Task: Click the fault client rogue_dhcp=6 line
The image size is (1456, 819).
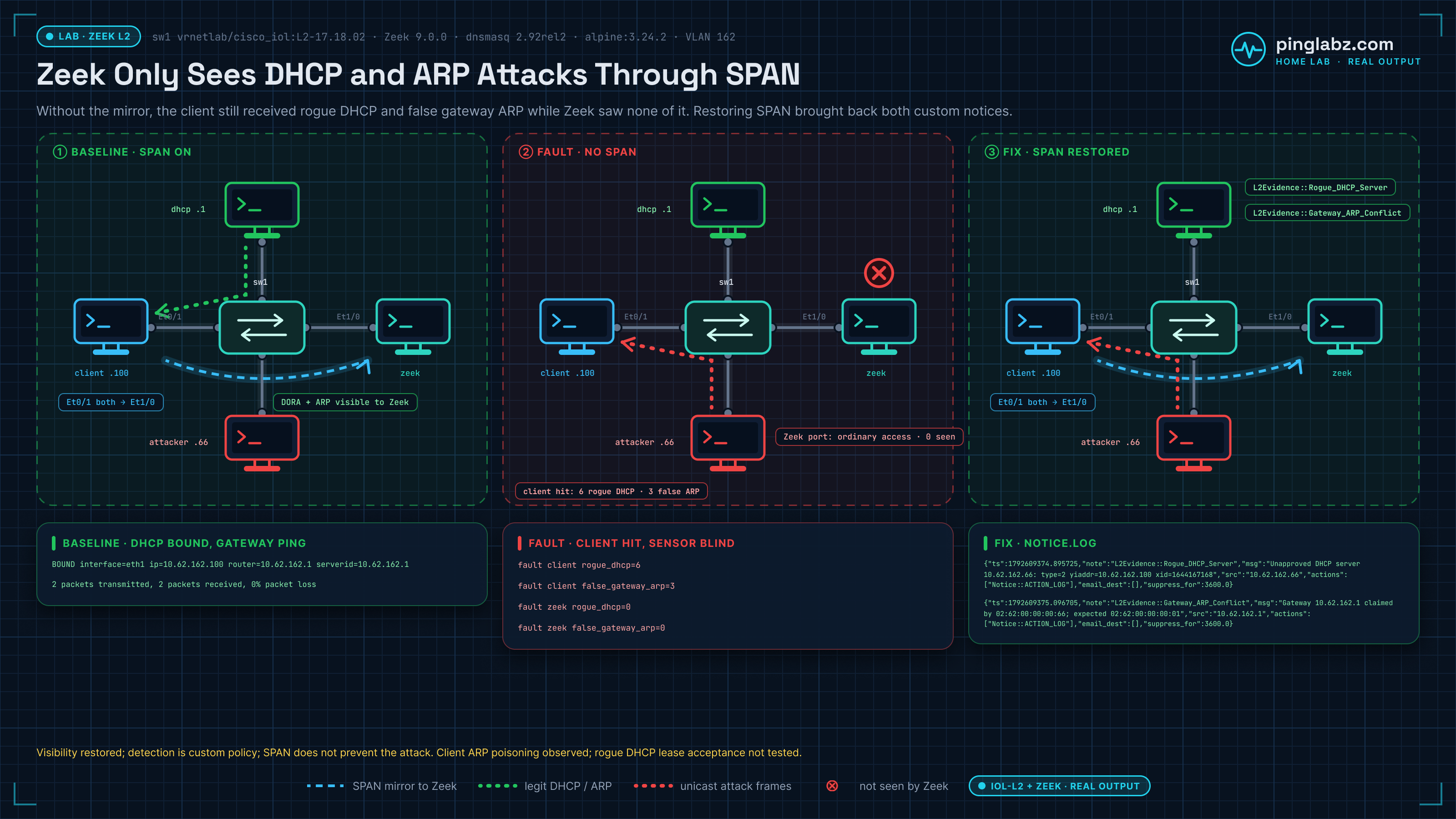Action: point(579,565)
